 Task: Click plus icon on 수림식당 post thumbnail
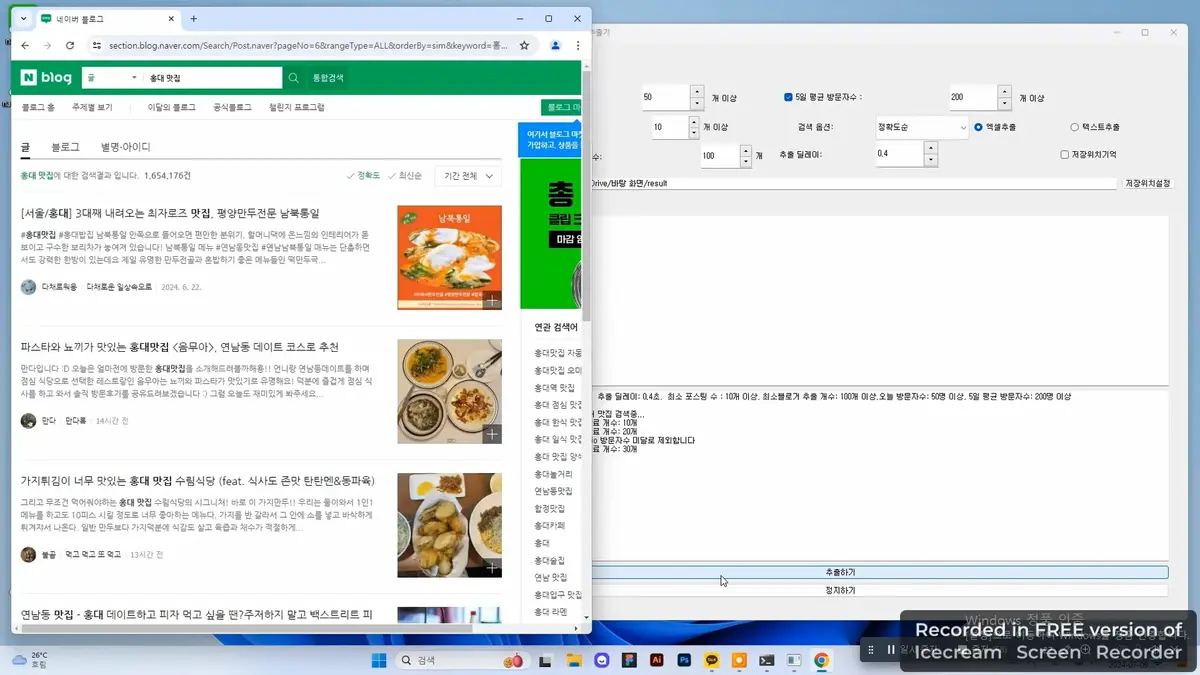pyautogui.click(x=491, y=567)
